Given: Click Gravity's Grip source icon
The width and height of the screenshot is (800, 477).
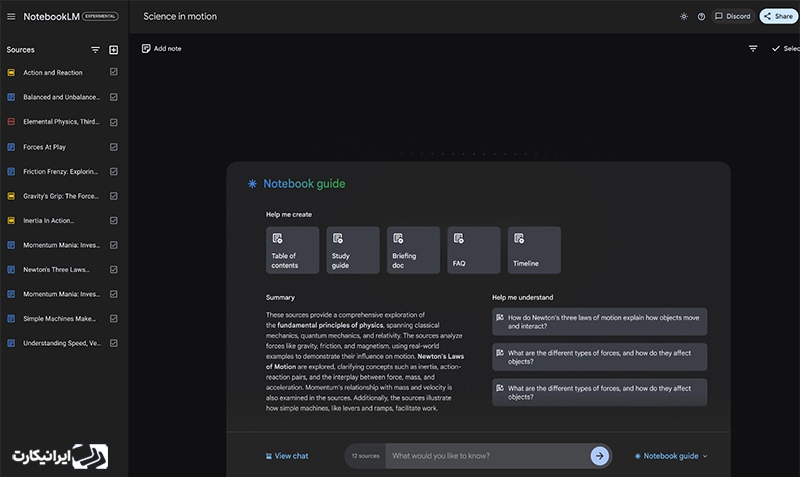Looking at the screenshot, I should (x=11, y=196).
